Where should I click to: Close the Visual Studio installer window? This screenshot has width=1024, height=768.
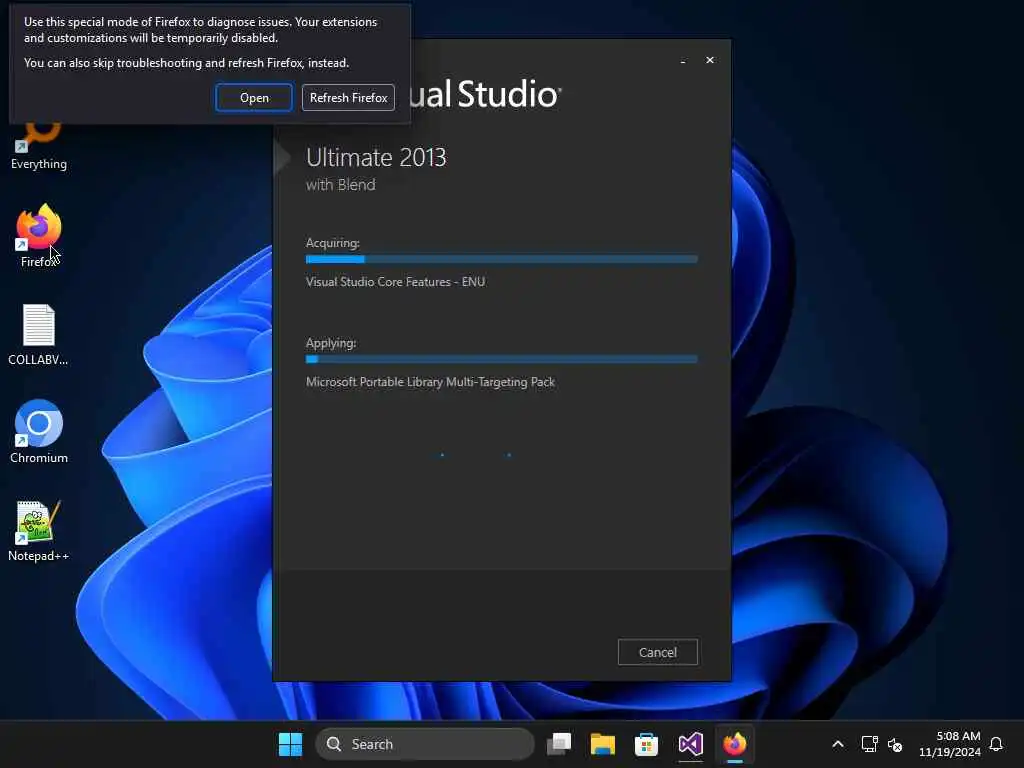point(710,60)
